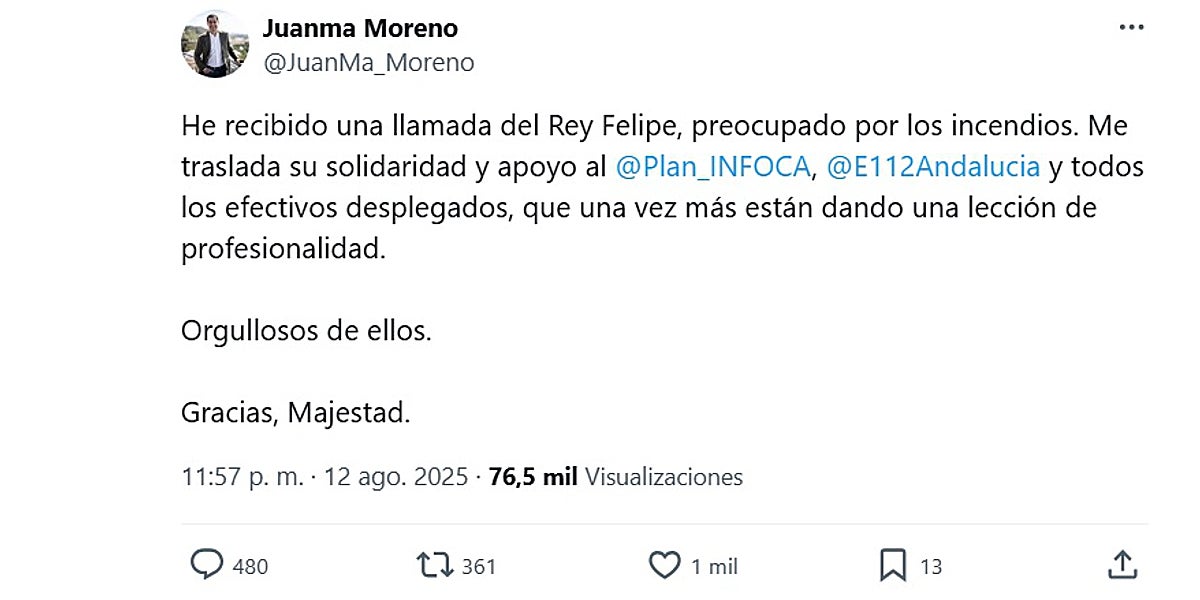Viewport: 1200px width, 600px height.
Task: Visit the @E112Andalucia mention link
Action: pyautogui.click(x=933, y=167)
